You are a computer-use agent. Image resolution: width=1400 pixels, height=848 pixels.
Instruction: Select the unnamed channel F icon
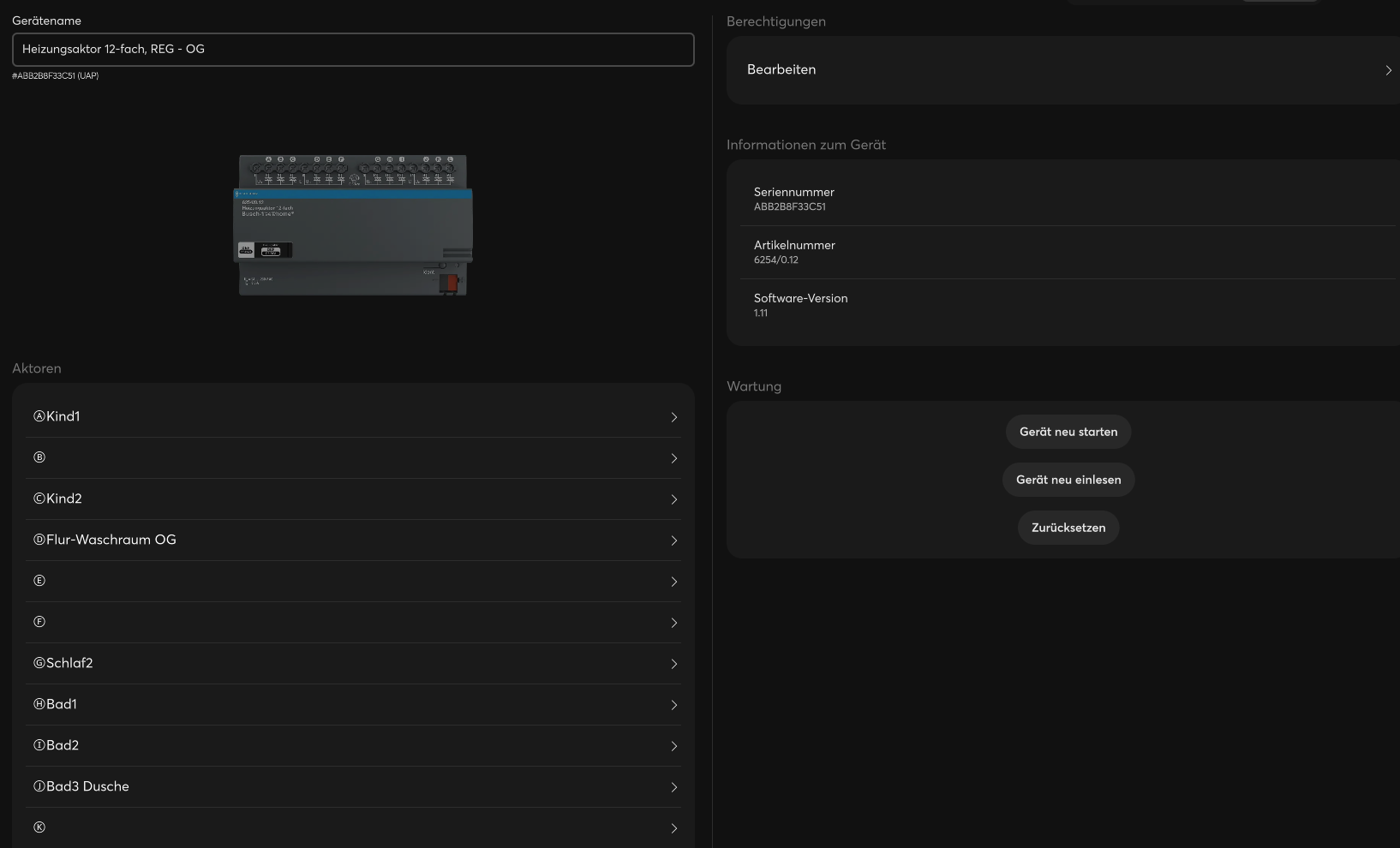click(39, 622)
